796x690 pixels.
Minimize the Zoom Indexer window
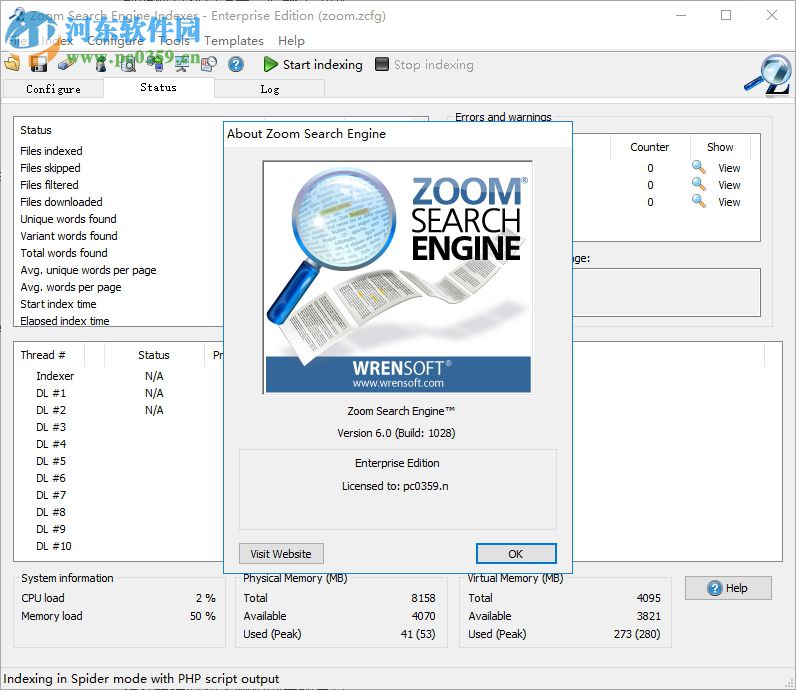(681, 15)
